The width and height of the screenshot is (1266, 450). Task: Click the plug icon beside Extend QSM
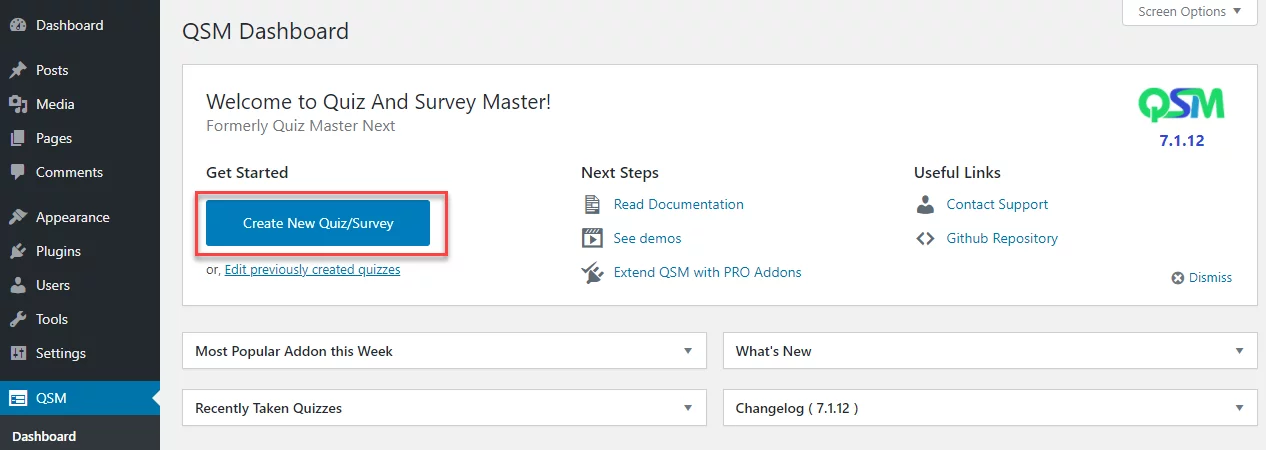click(592, 272)
